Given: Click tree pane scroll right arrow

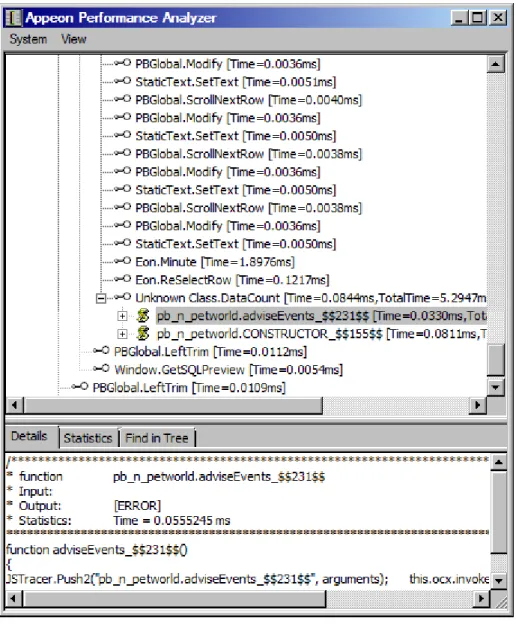Looking at the screenshot, I should [x=478, y=405].
